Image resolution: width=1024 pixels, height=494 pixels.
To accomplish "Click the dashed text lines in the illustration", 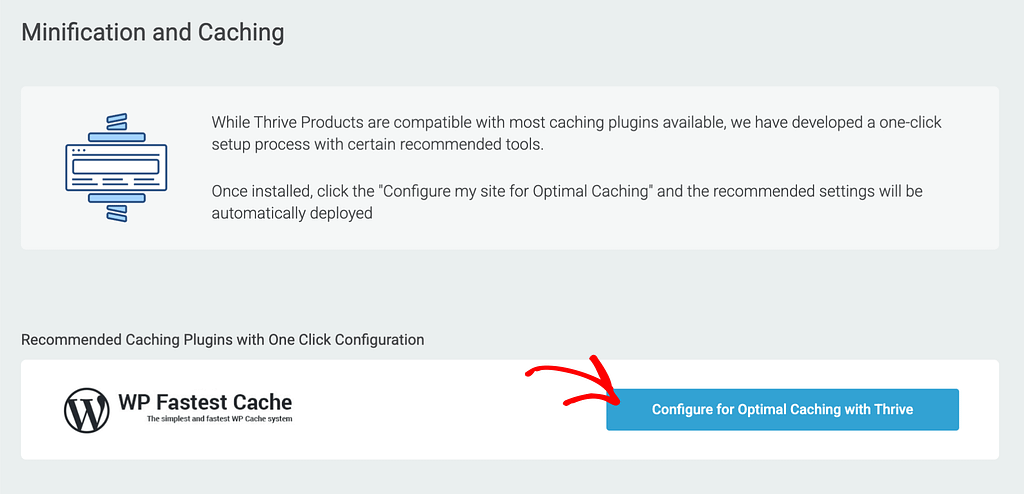I will pyautogui.click(x=116, y=181).
